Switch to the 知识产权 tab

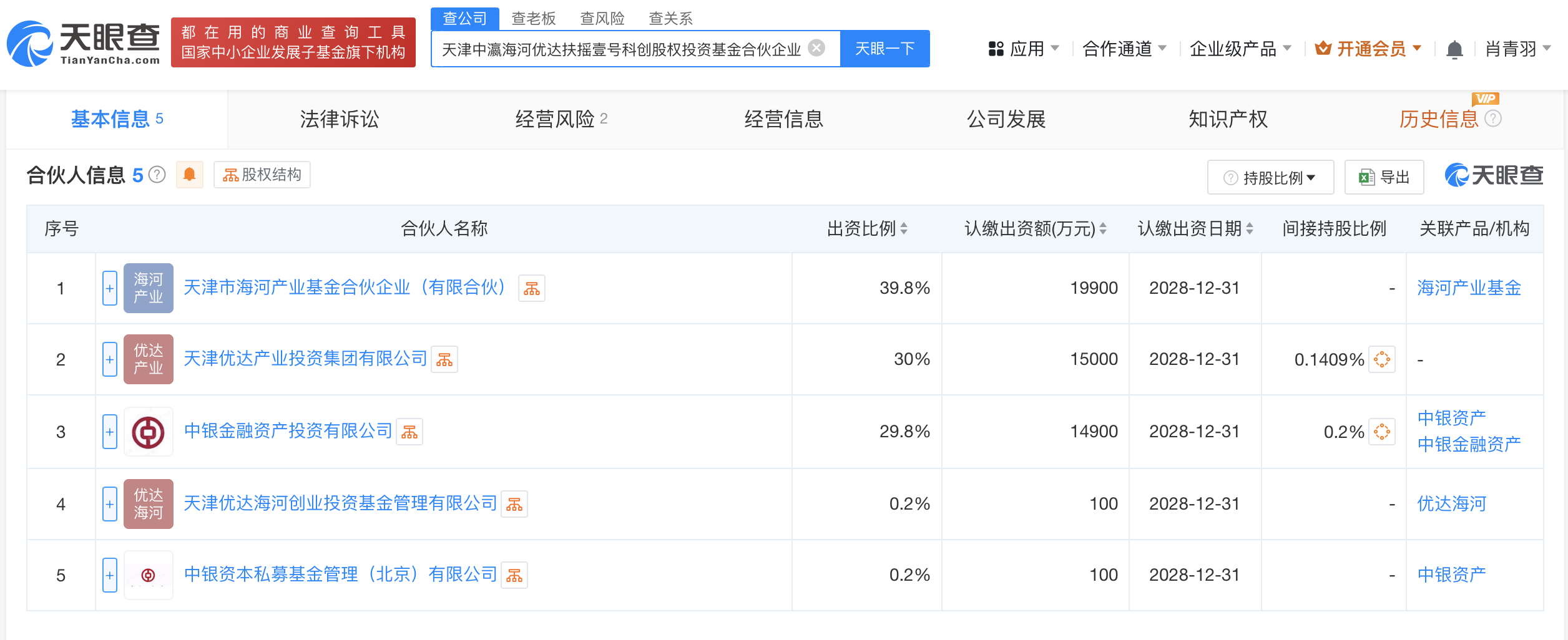pyautogui.click(x=1228, y=119)
